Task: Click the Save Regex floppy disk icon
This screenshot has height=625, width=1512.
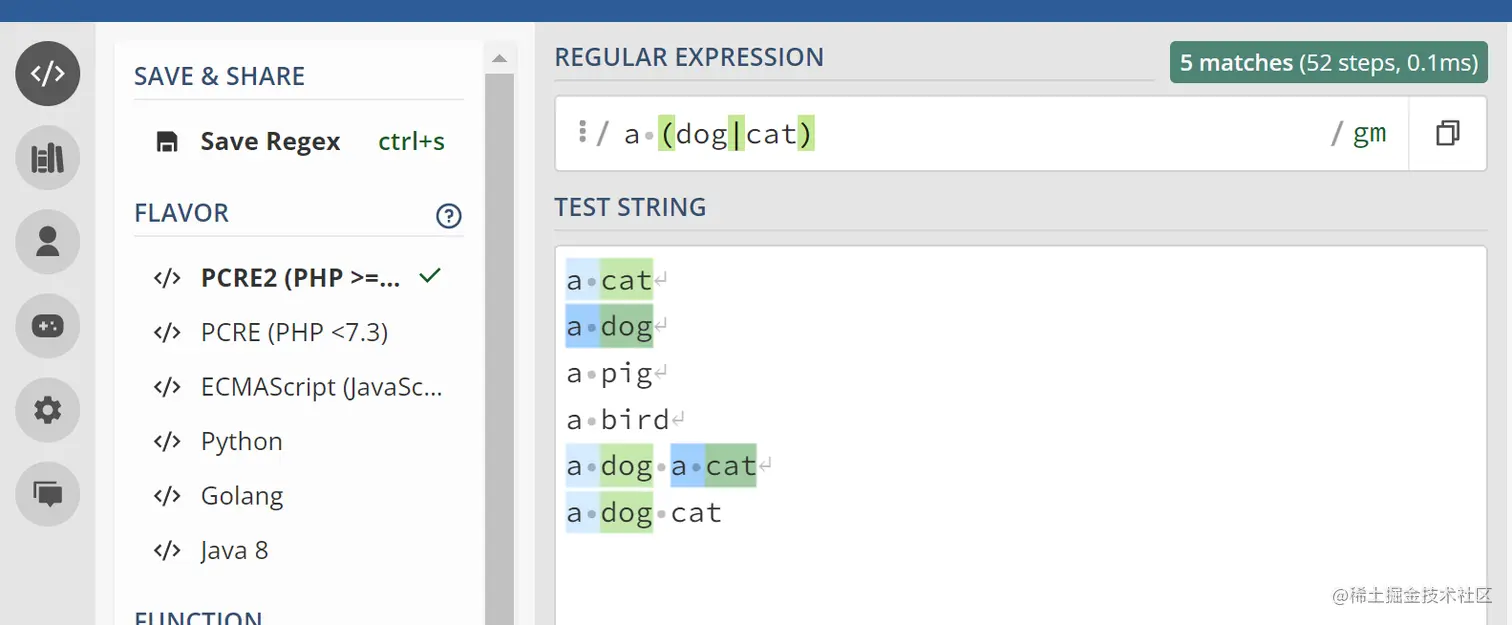Action: point(167,142)
